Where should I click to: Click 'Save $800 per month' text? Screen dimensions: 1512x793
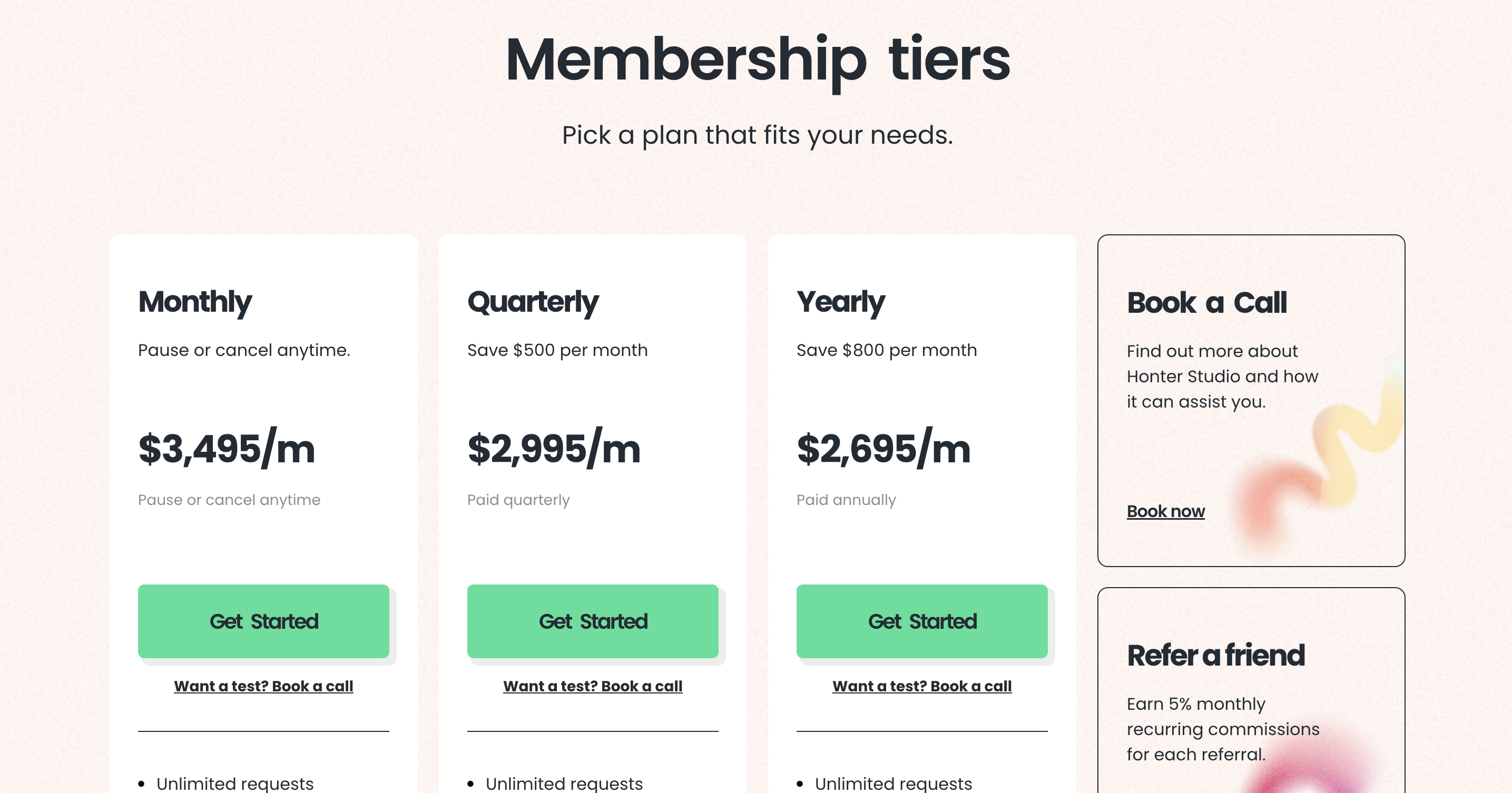click(x=886, y=350)
